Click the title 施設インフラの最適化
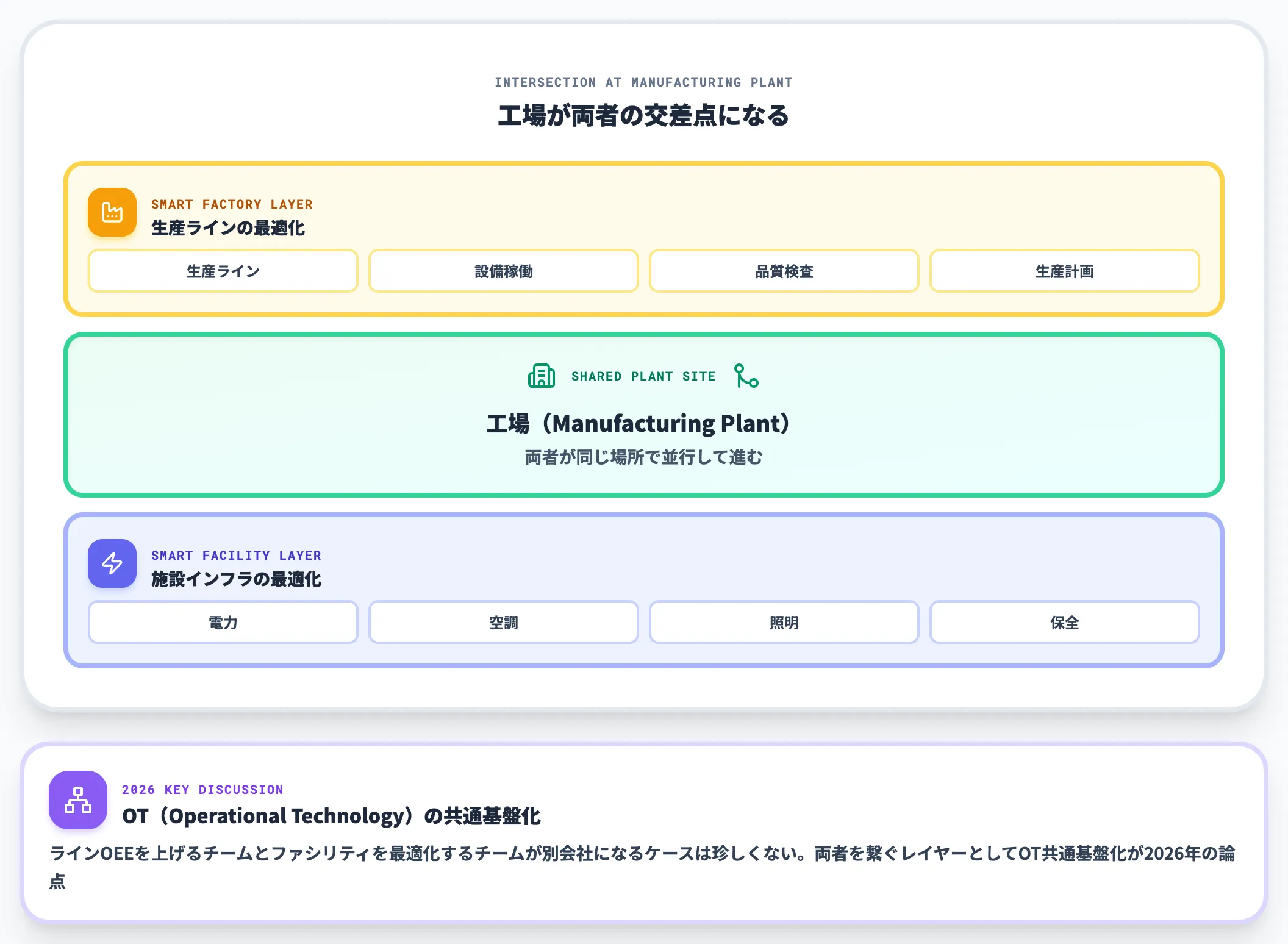 pyautogui.click(x=237, y=579)
